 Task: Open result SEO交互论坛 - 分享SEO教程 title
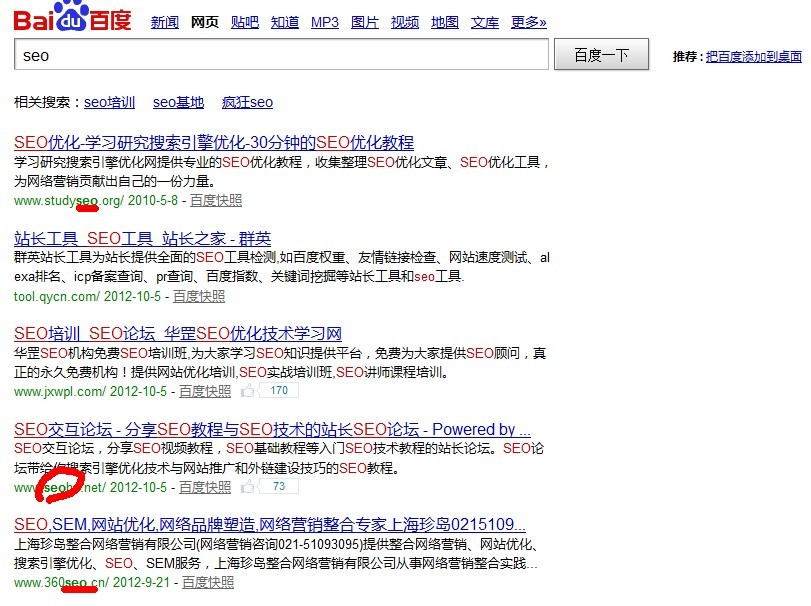[272, 429]
